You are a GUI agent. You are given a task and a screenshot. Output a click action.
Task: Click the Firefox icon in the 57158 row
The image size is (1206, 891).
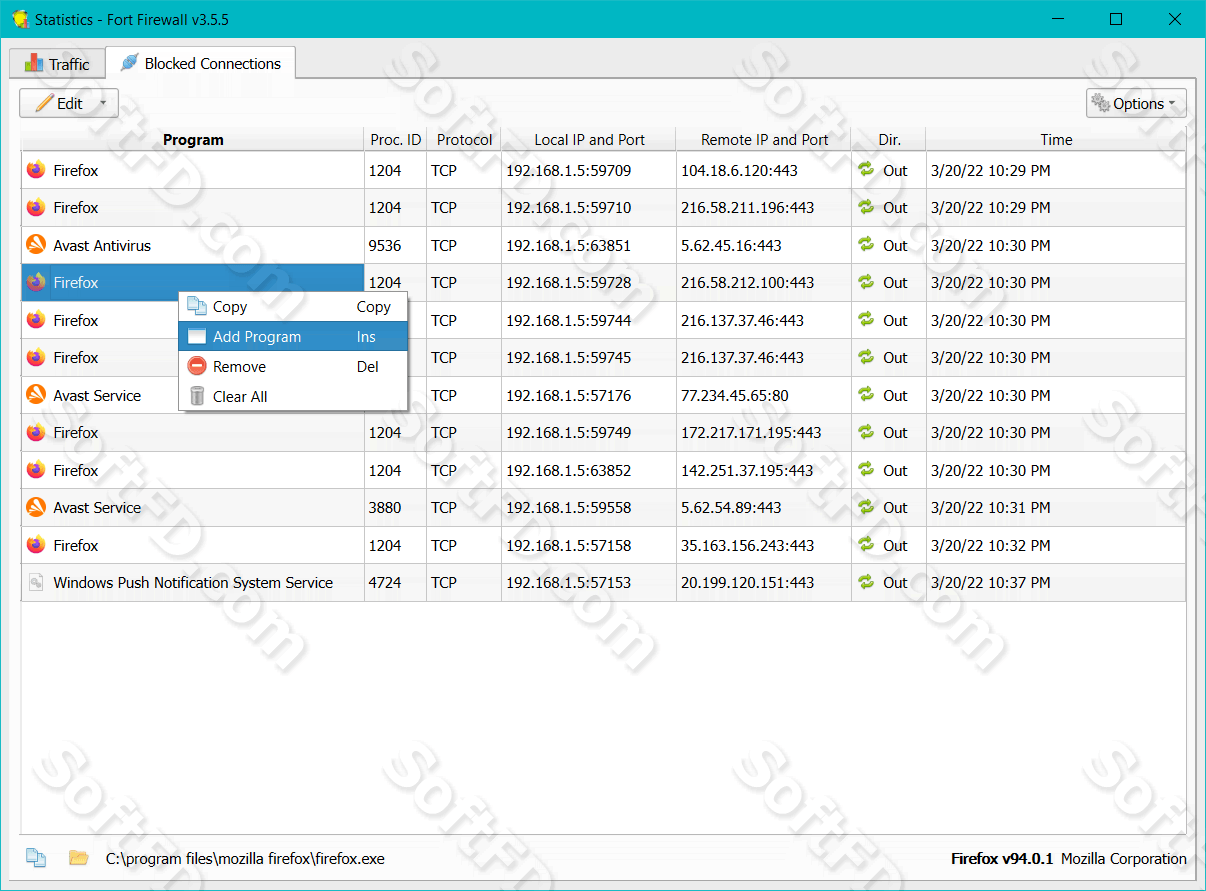(x=36, y=545)
